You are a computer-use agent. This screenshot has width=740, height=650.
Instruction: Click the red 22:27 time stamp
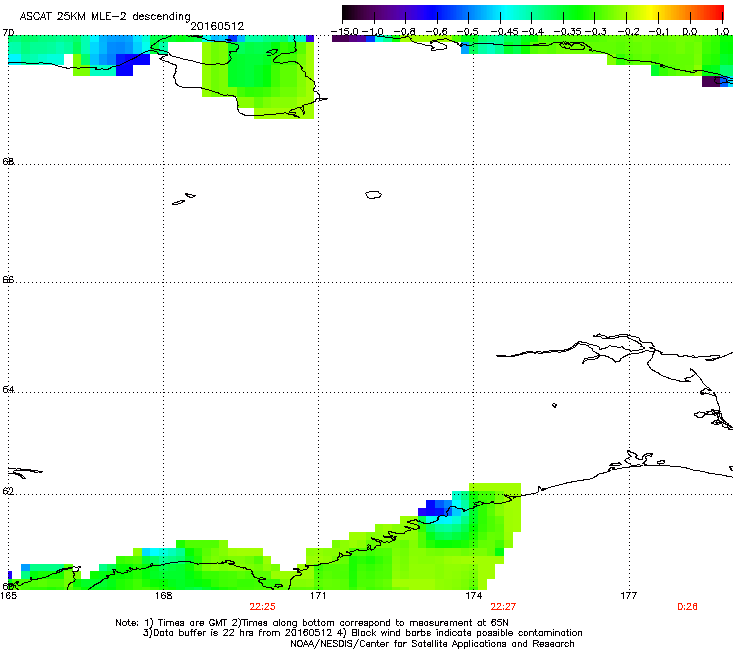click(503, 607)
